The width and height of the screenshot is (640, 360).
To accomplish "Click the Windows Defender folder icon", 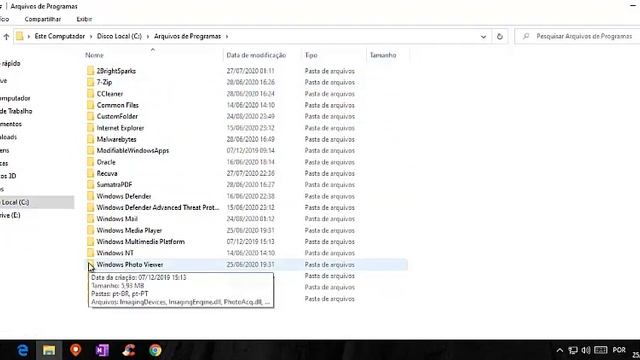I will (90, 196).
